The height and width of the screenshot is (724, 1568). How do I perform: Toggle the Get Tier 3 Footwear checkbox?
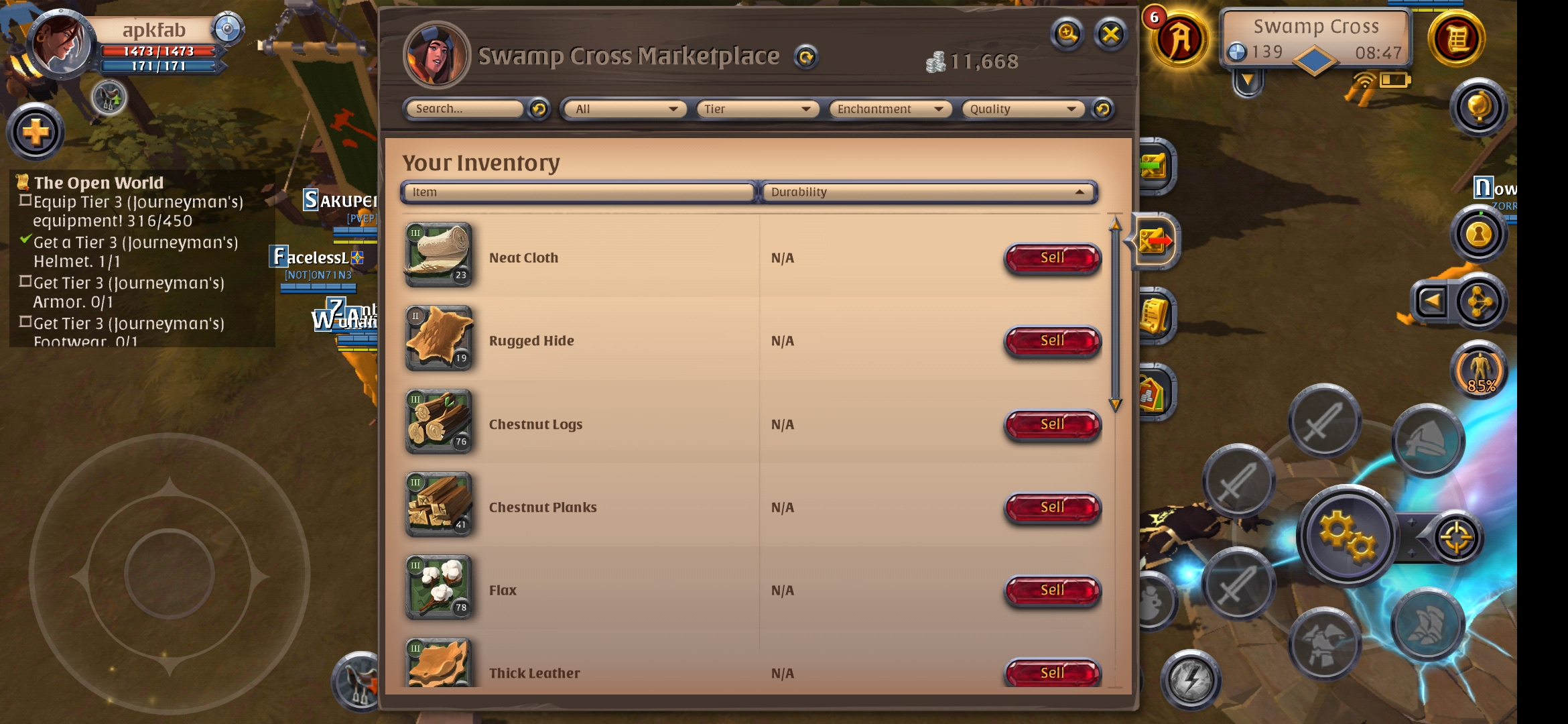tap(25, 322)
